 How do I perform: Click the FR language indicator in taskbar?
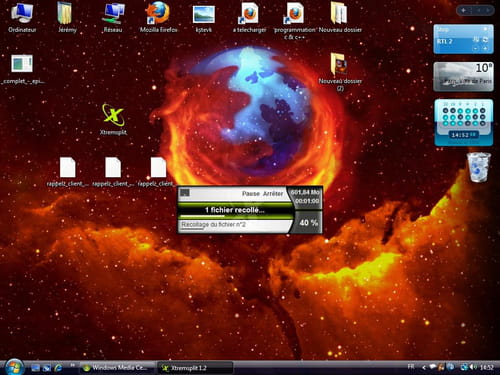pos(411,367)
